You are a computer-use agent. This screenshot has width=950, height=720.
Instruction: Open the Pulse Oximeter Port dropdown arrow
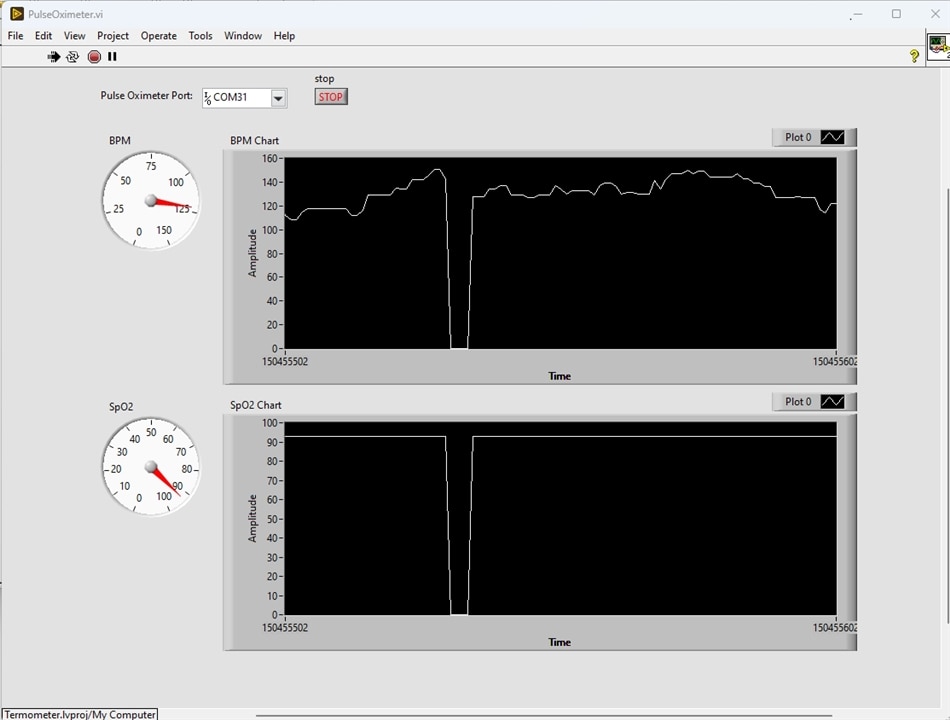point(278,98)
